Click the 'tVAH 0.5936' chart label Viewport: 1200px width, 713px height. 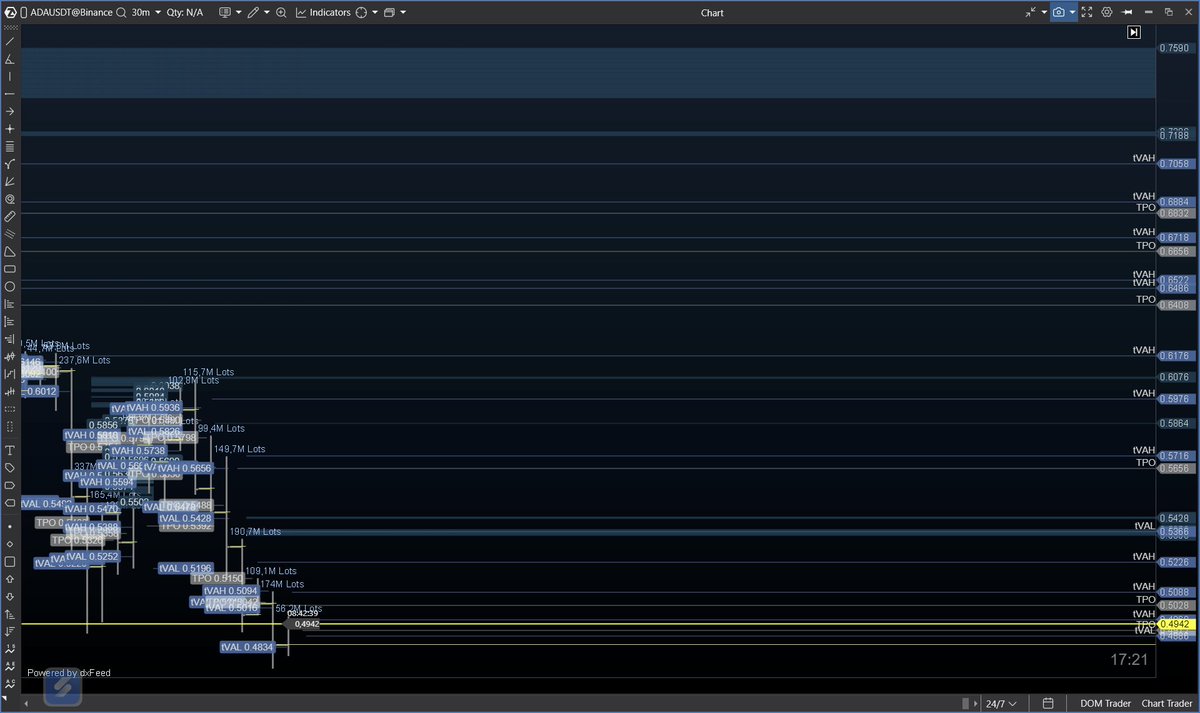153,407
